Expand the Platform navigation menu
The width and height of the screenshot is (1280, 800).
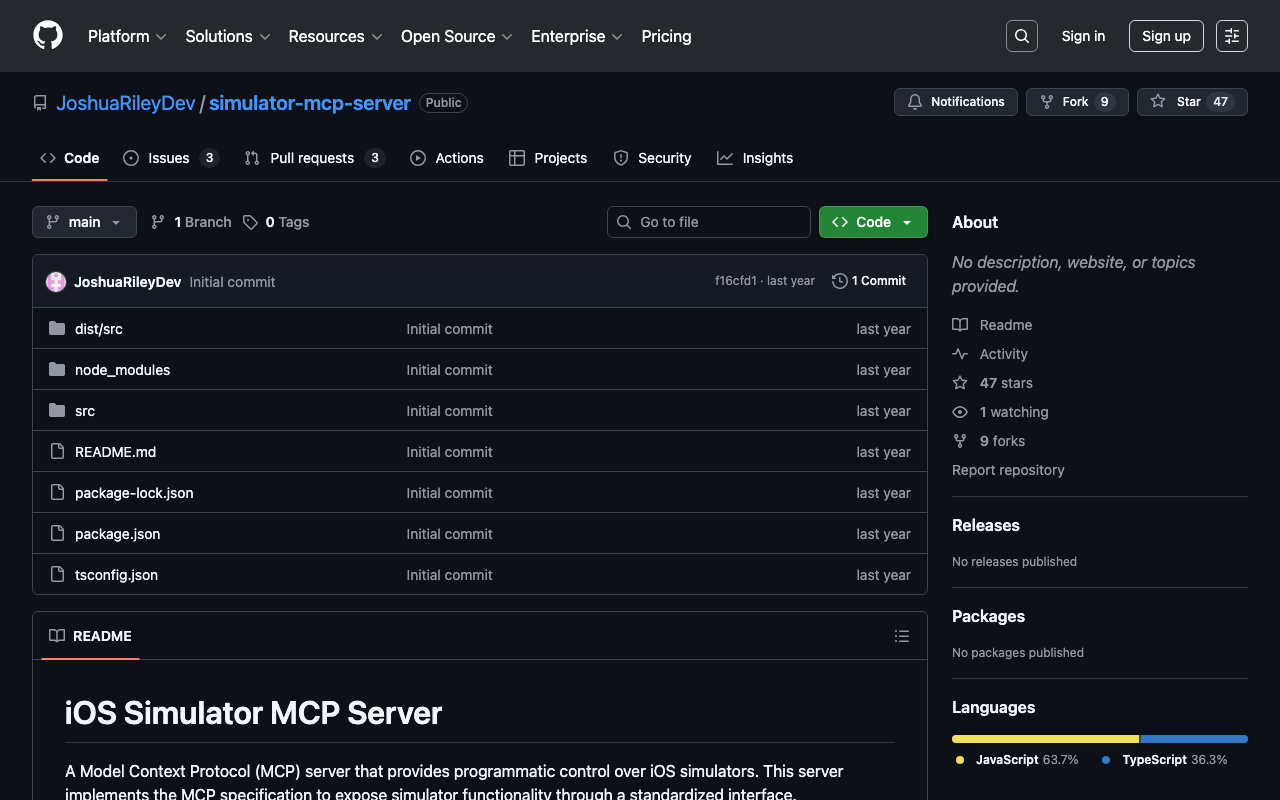point(126,36)
